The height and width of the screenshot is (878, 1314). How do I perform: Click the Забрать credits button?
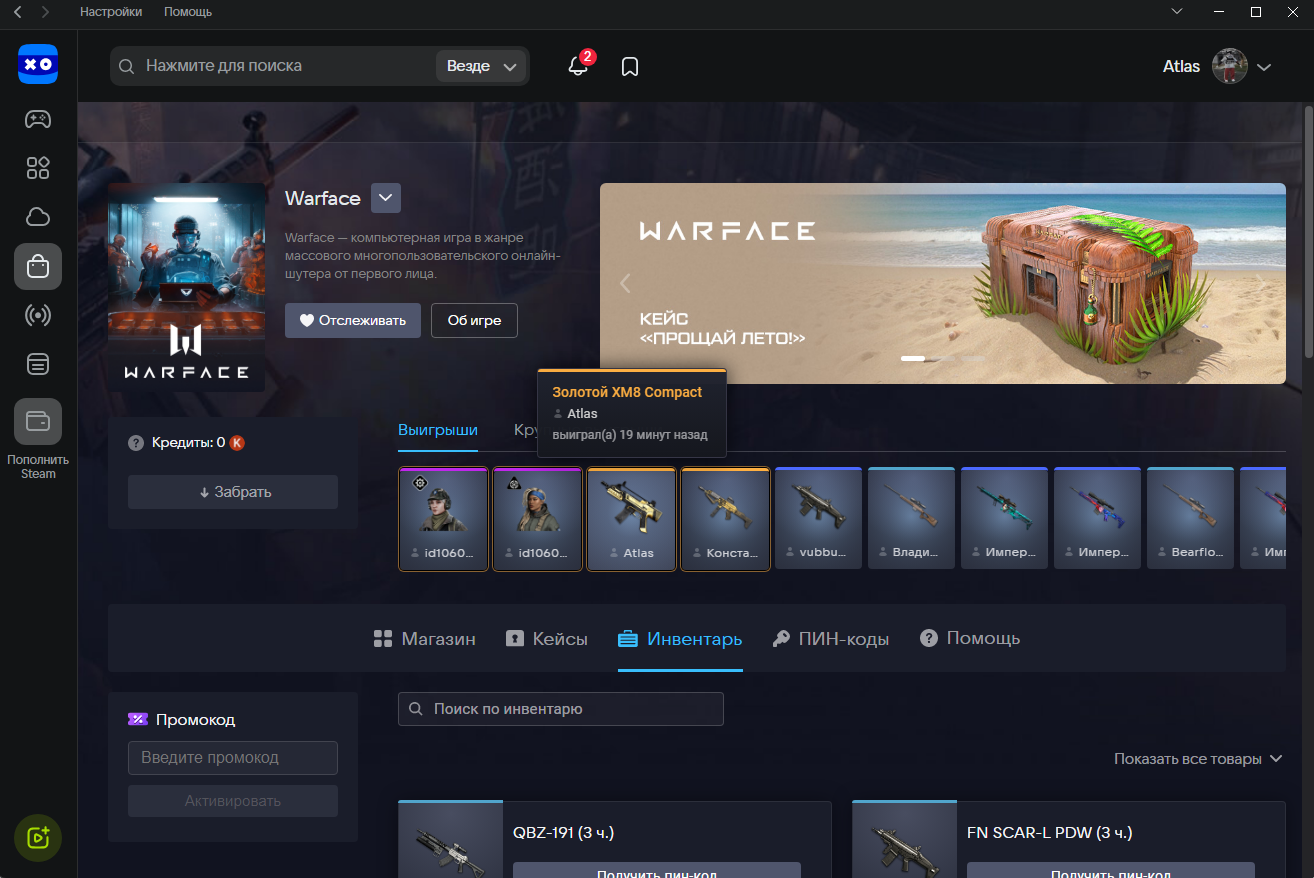click(233, 492)
